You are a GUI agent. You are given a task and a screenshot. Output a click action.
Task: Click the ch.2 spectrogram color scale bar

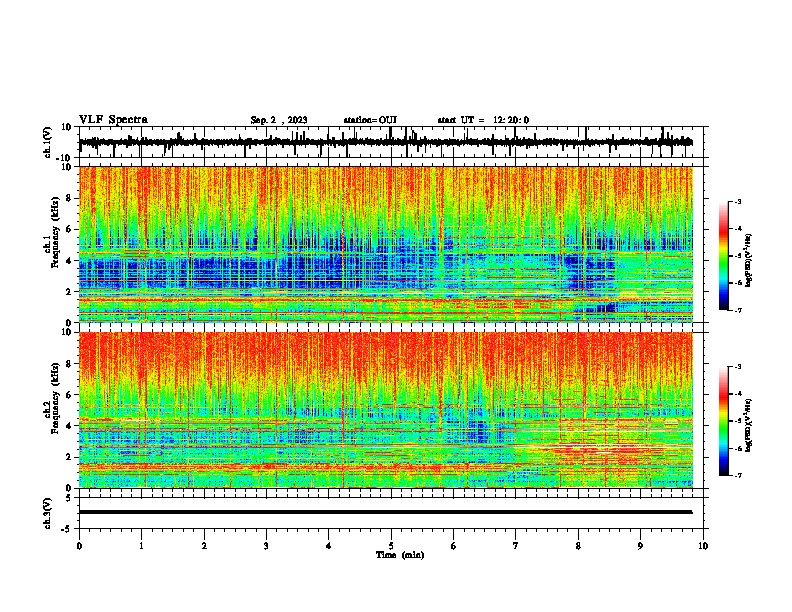(724, 421)
